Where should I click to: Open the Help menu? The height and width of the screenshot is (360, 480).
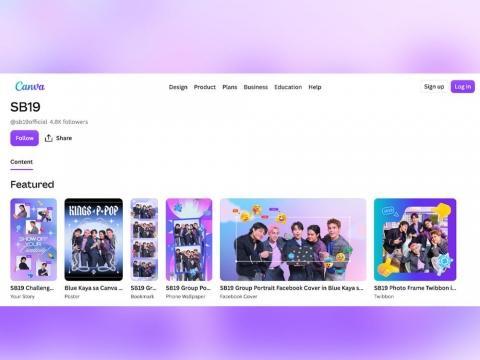(x=315, y=87)
